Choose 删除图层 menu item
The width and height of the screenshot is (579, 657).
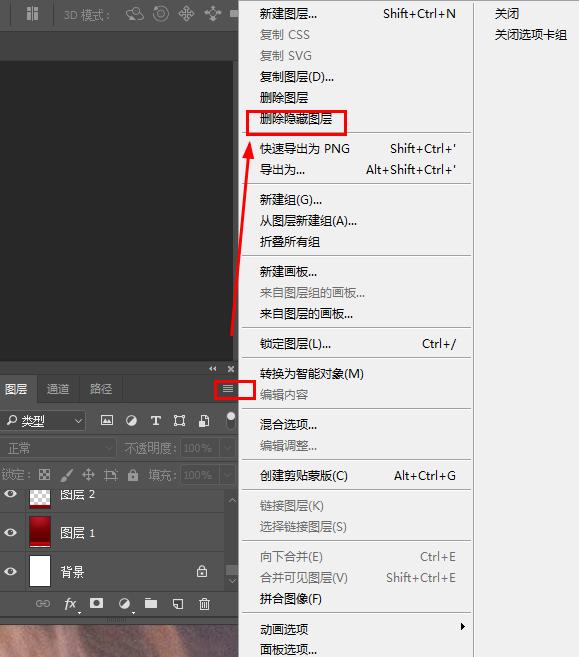click(284, 98)
